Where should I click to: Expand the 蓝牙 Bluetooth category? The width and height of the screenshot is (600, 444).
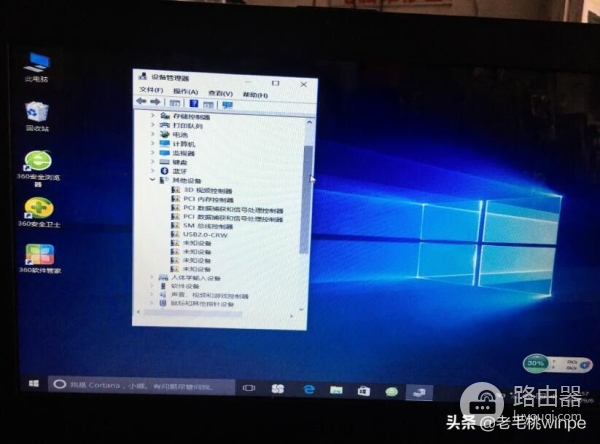pos(153,171)
